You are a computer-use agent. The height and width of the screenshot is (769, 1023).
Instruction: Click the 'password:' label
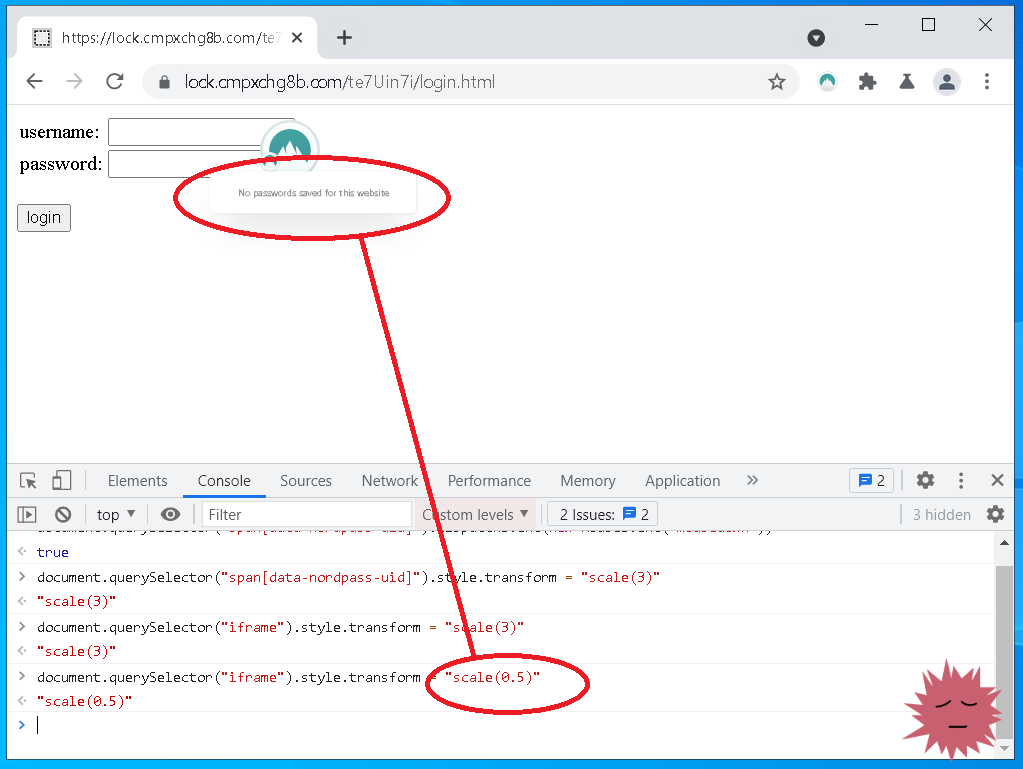(x=61, y=164)
